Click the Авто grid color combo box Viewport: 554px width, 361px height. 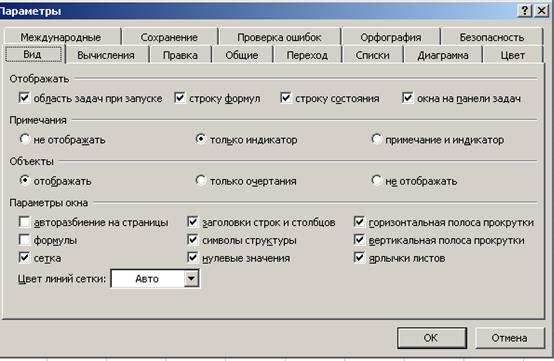pos(155,279)
